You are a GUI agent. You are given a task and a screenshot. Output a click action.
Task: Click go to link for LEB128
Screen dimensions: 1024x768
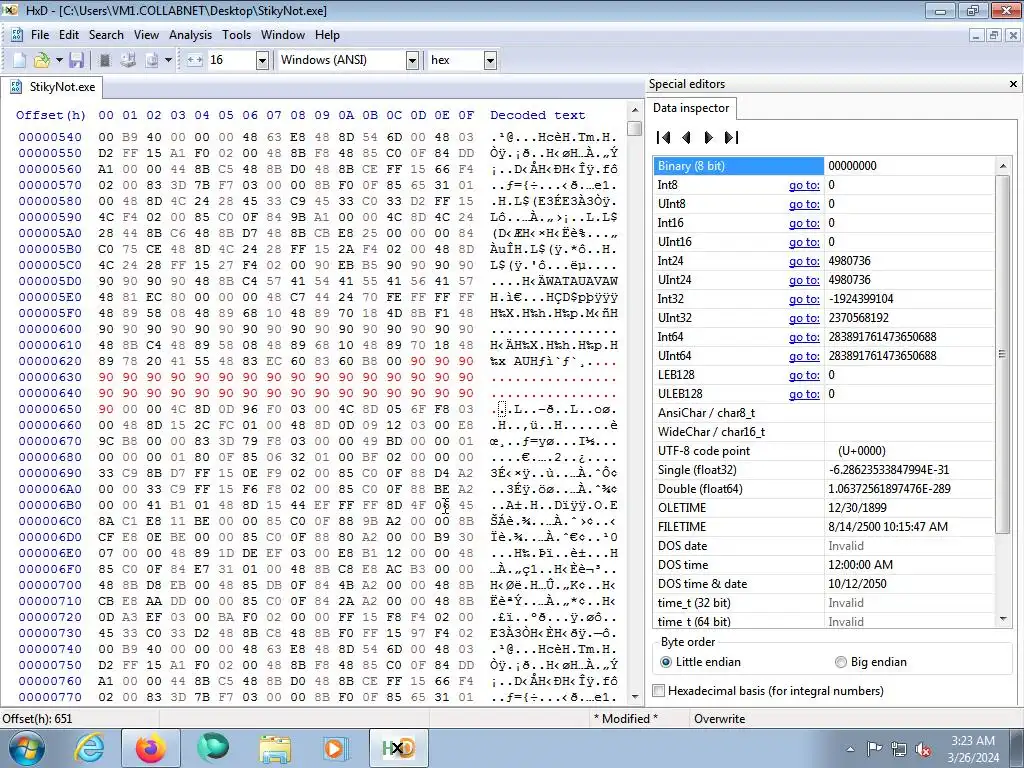click(x=804, y=375)
